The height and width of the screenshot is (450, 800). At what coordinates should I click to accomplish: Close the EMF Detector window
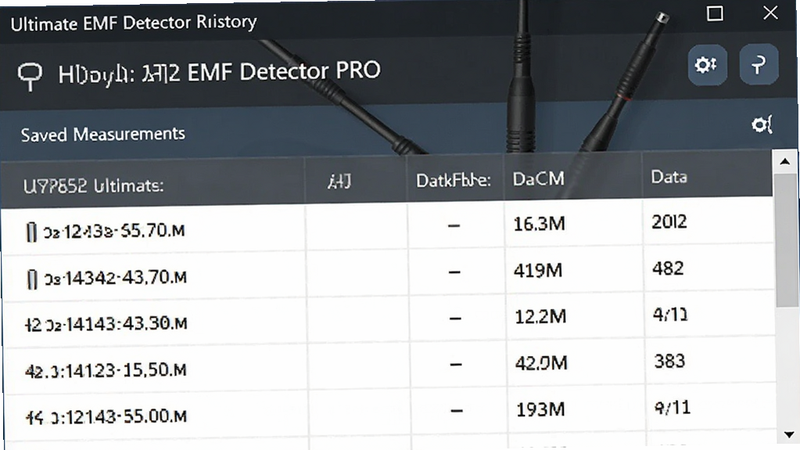(770, 12)
